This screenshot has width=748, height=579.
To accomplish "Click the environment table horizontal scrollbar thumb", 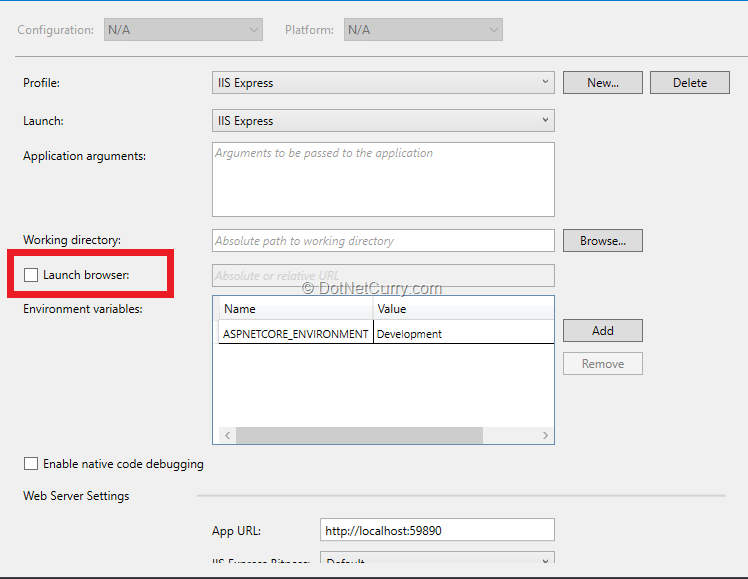I will (x=359, y=435).
